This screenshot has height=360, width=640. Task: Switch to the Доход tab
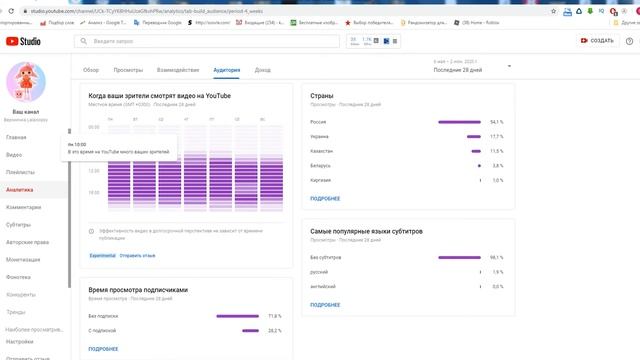pyautogui.click(x=262, y=70)
